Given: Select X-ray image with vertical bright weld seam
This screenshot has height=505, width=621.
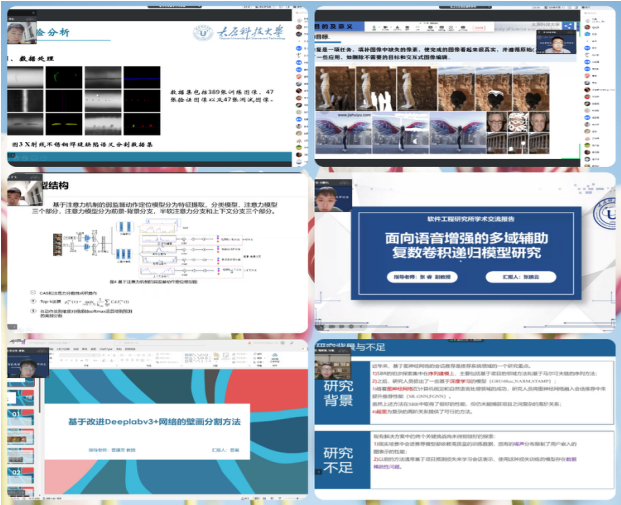Looking at the screenshot, I should (25, 101).
